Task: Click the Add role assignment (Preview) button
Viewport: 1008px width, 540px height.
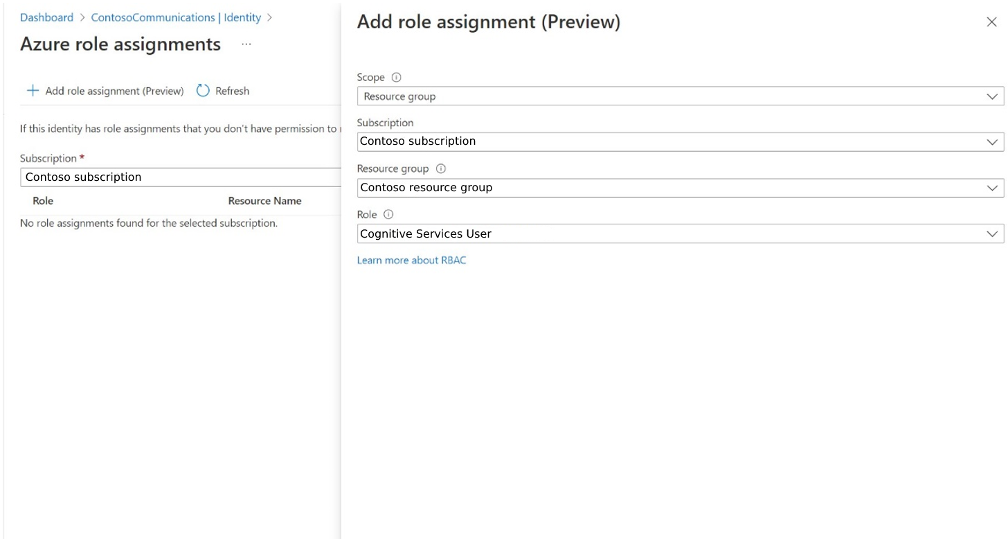Action: (105, 91)
